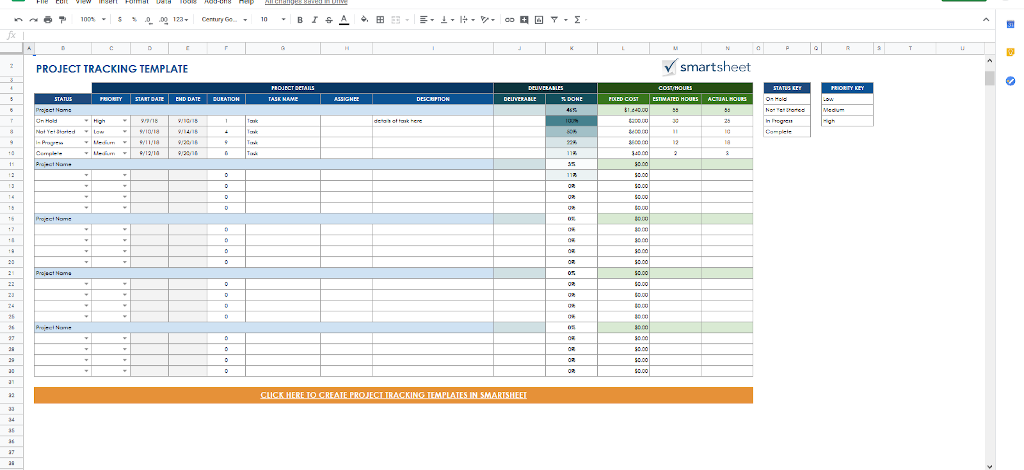This screenshot has width=1024, height=470.
Task: Open the High priority dropdown in row 7
Action: [x=125, y=121]
